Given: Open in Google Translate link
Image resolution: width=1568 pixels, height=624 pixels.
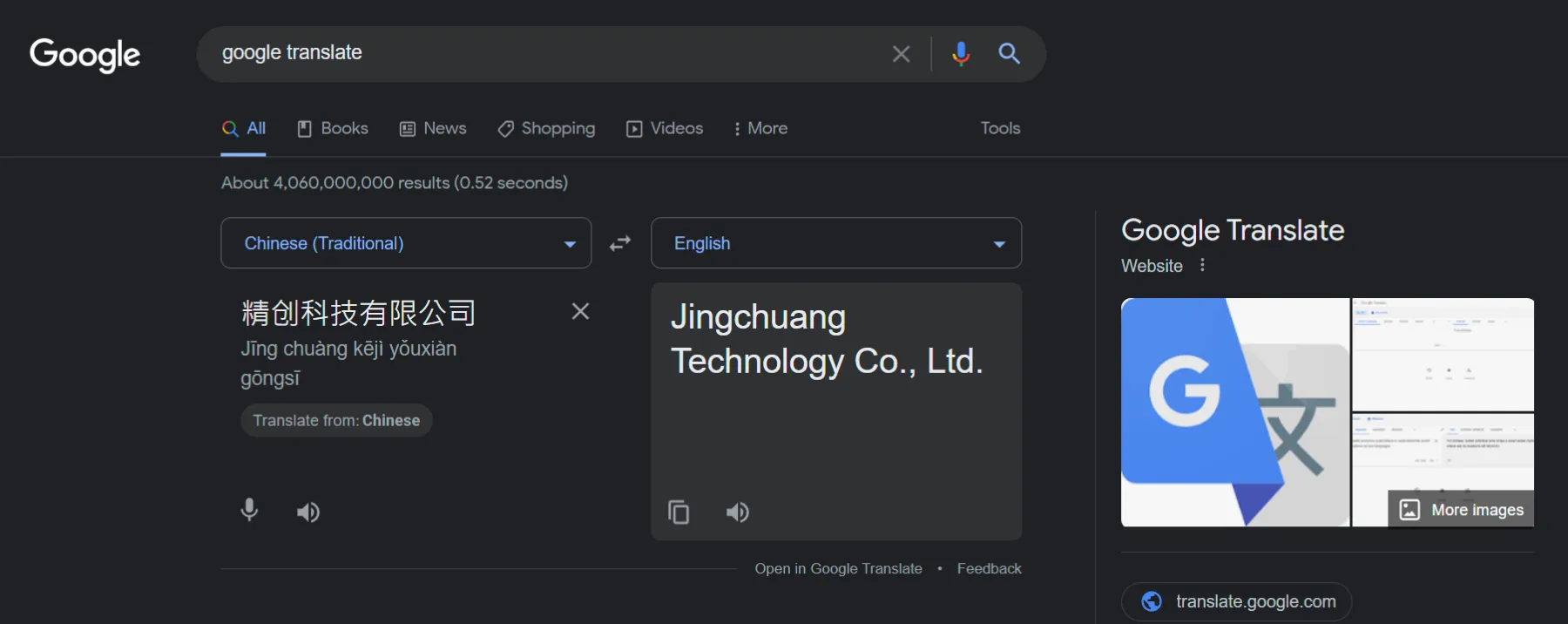Looking at the screenshot, I should tap(838, 569).
